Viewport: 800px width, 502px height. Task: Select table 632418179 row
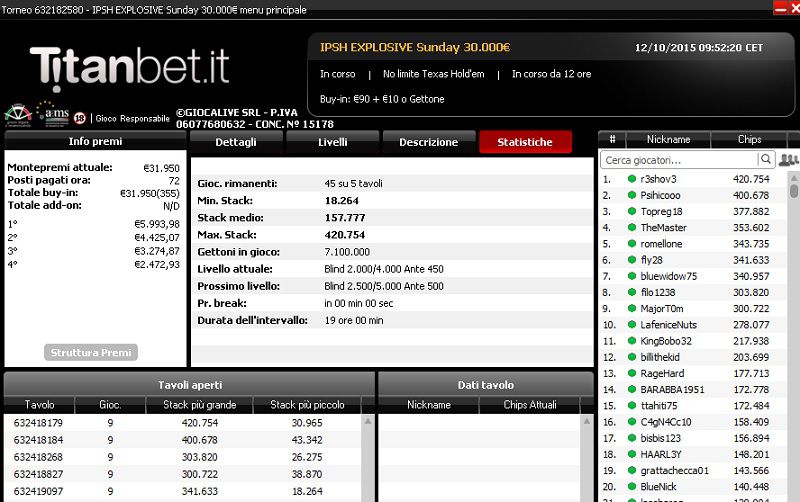click(x=183, y=422)
